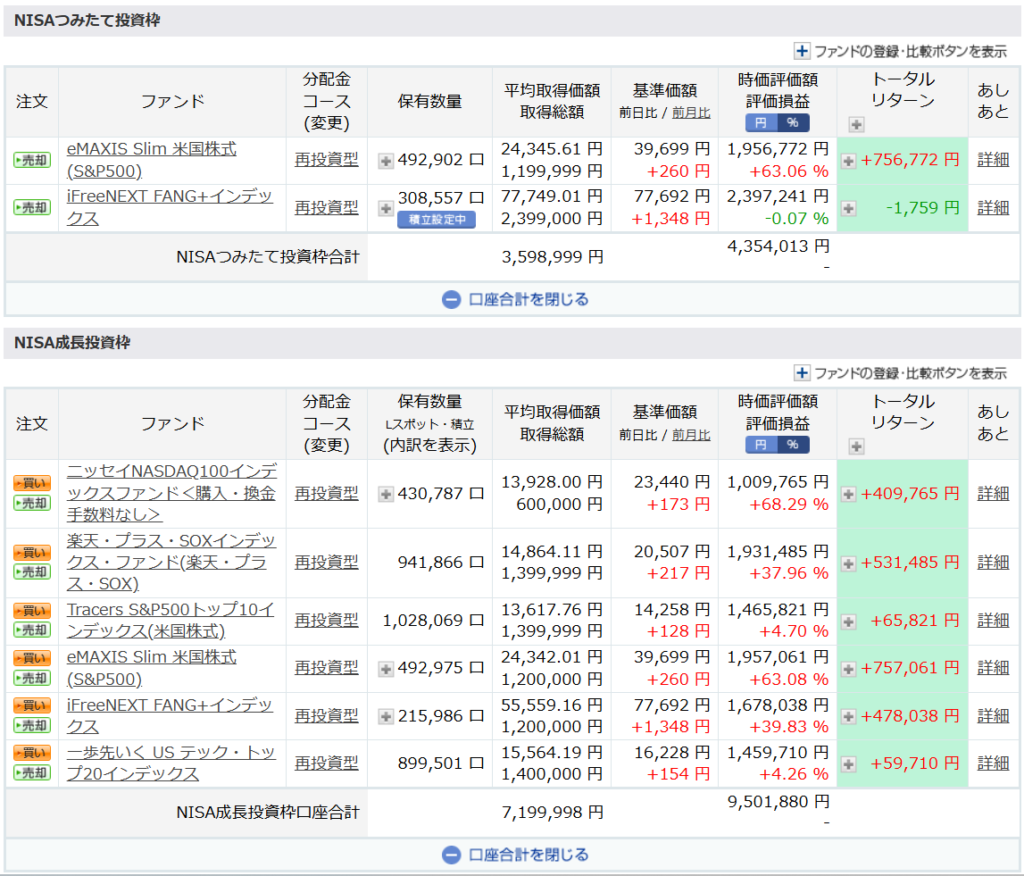Click the 買い icon for Tracers S&P500 トップ10

click(x=31, y=610)
